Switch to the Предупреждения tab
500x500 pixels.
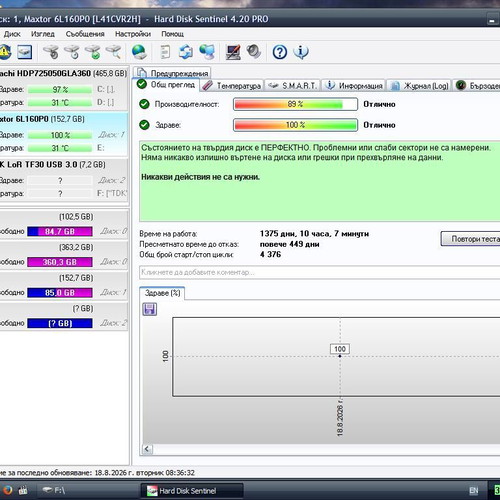[x=172, y=73]
